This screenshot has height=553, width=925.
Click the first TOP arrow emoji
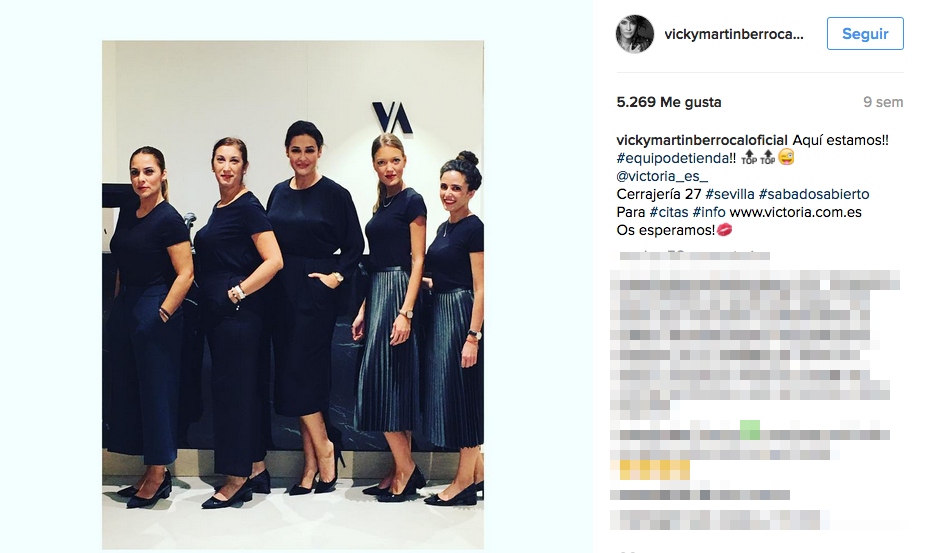[749, 158]
